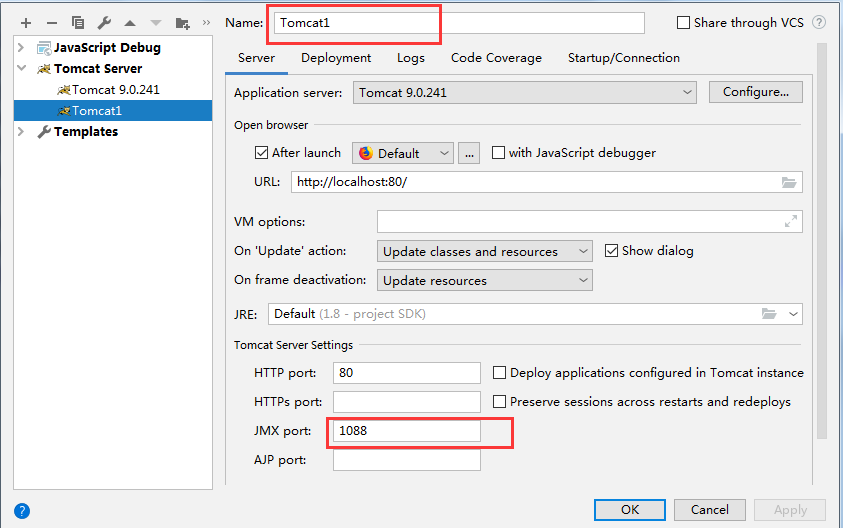Open the On frame deactivation dropdown
This screenshot has height=528, width=843.
pos(484,280)
